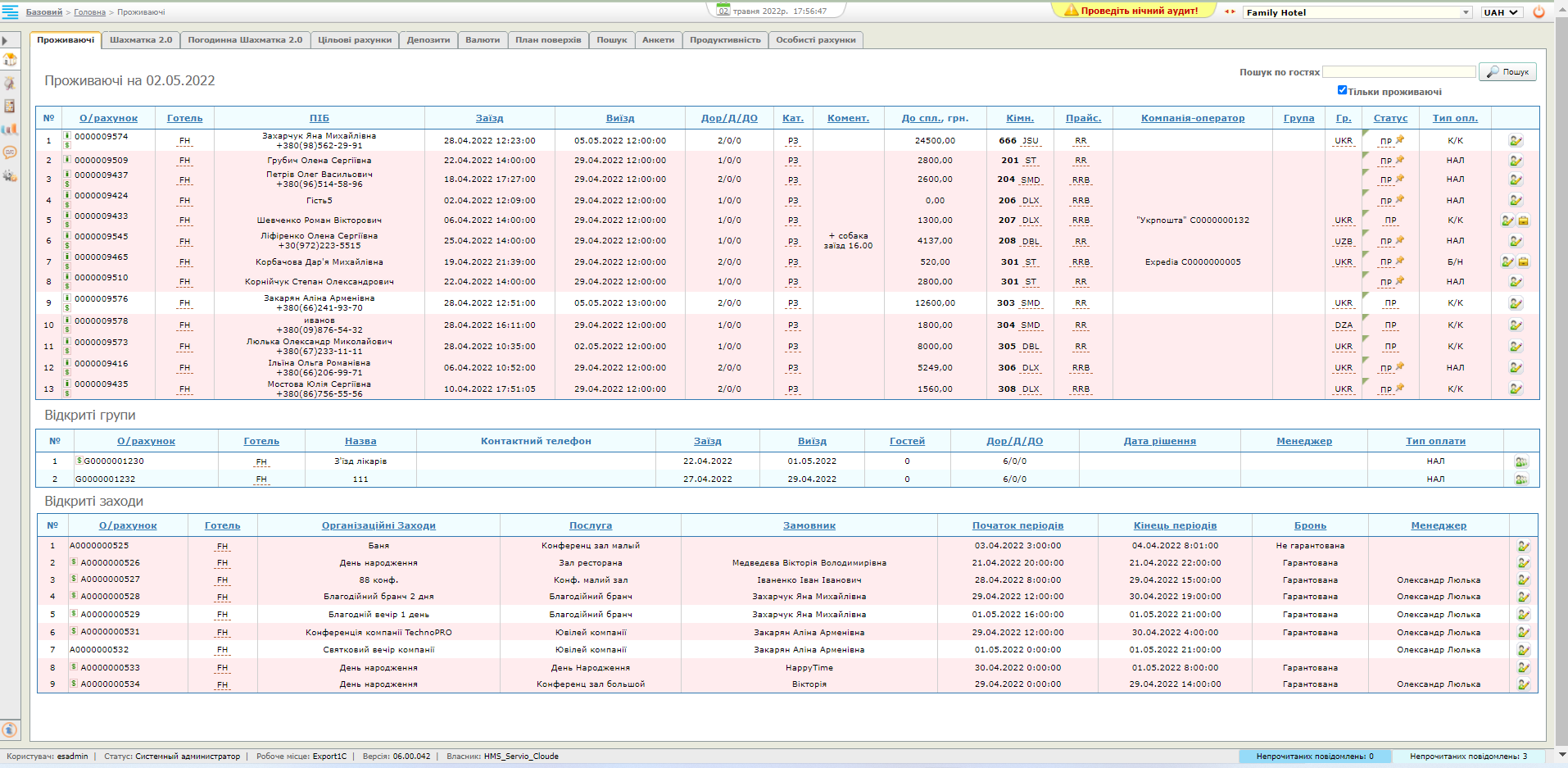This screenshot has width=1568, height=768.
Task: Edit guest Захарчук Яна Михайлівна via row icon
Action: (1516, 141)
